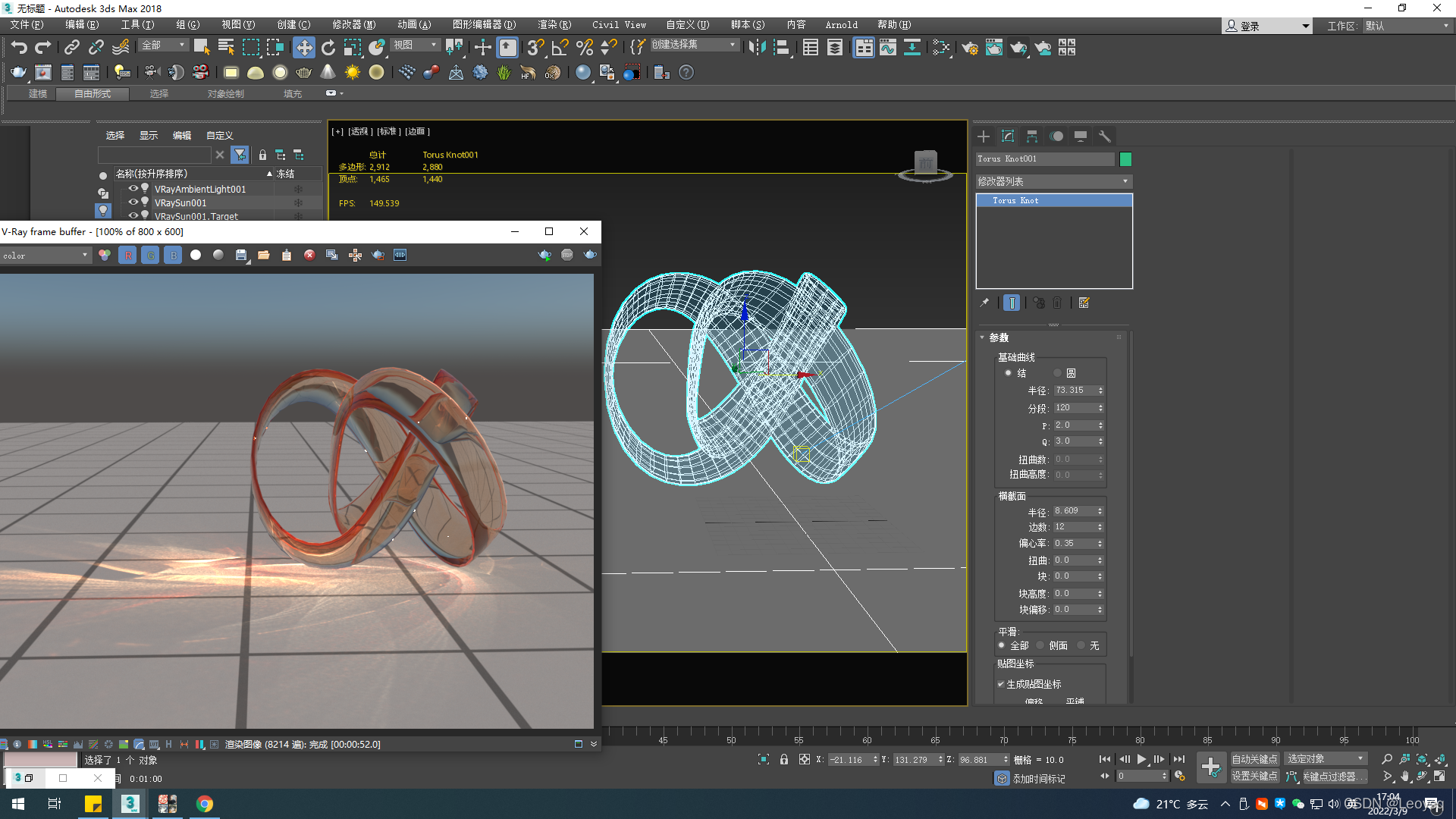Click the 设置关键点 button
1456x819 pixels.
point(1254,777)
